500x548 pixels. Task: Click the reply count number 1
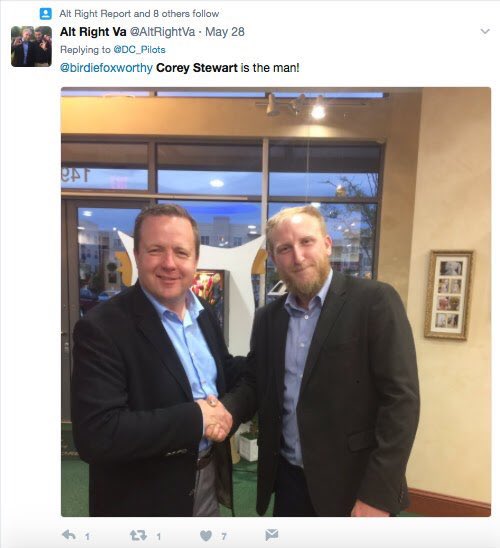coord(87,536)
